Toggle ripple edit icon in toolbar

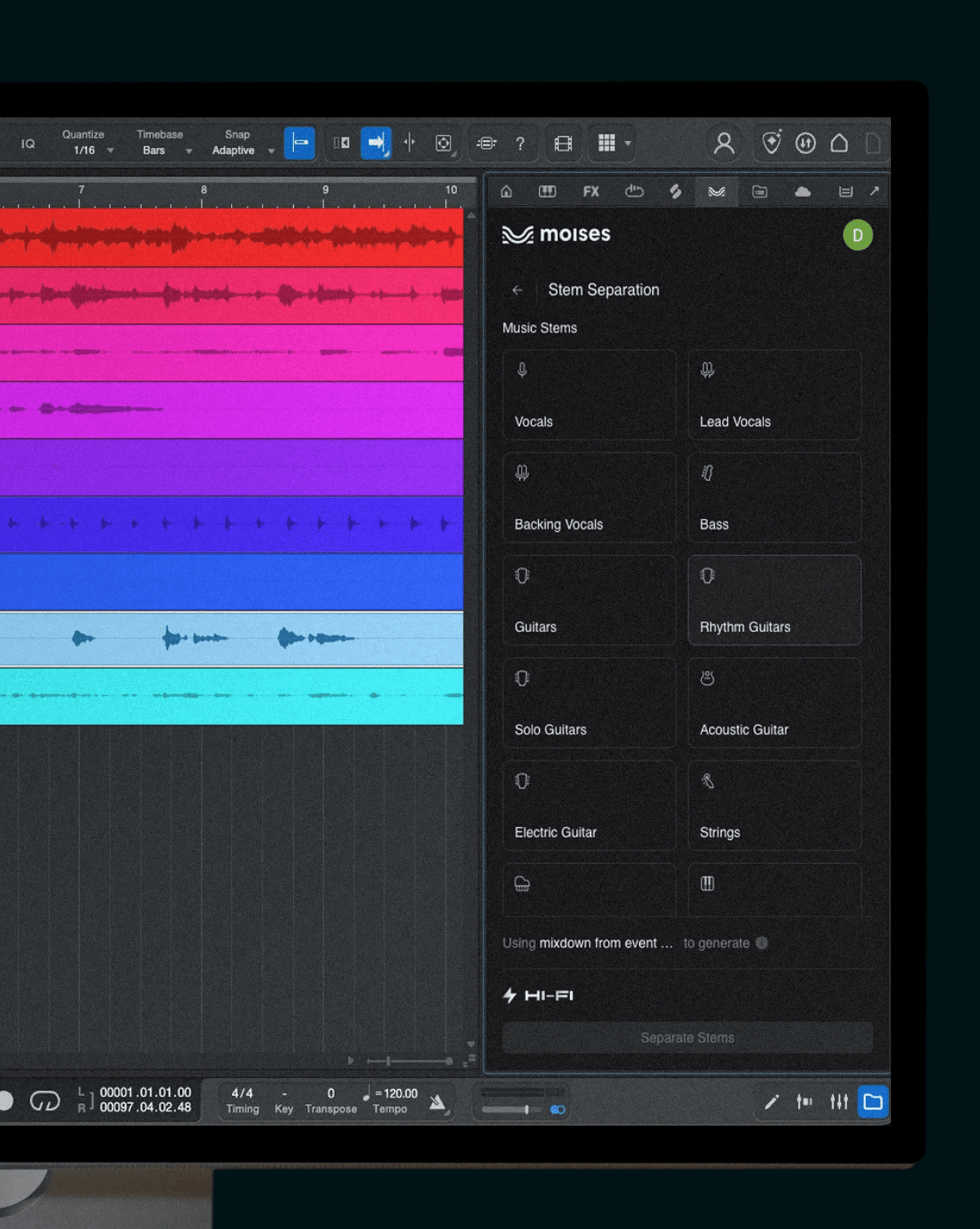342,143
